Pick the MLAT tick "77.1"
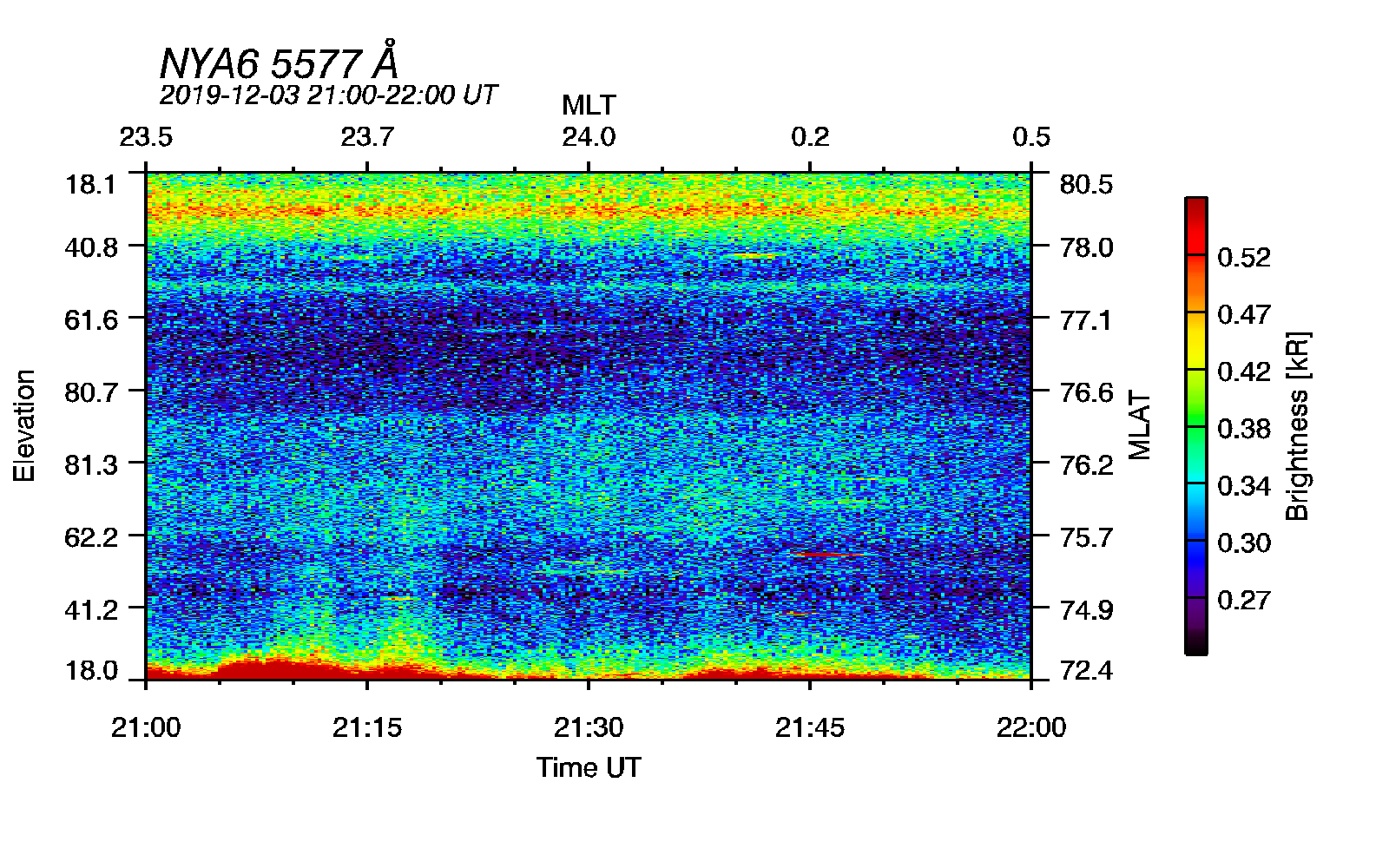Screen dimensions: 1389x868 pyautogui.click(x=1086, y=320)
